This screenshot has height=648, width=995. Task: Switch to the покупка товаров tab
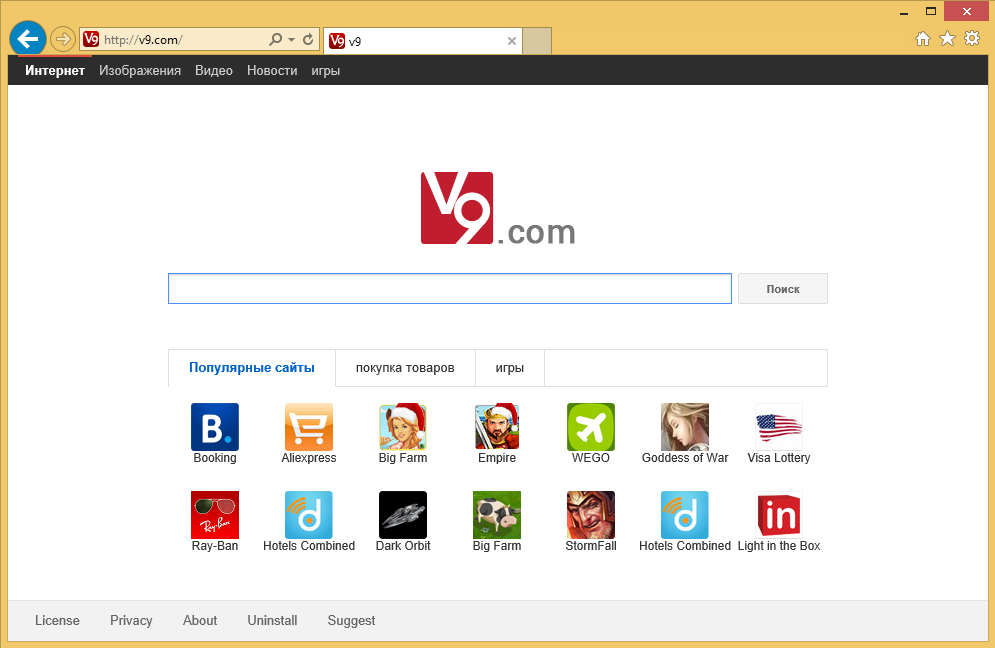[x=405, y=367]
